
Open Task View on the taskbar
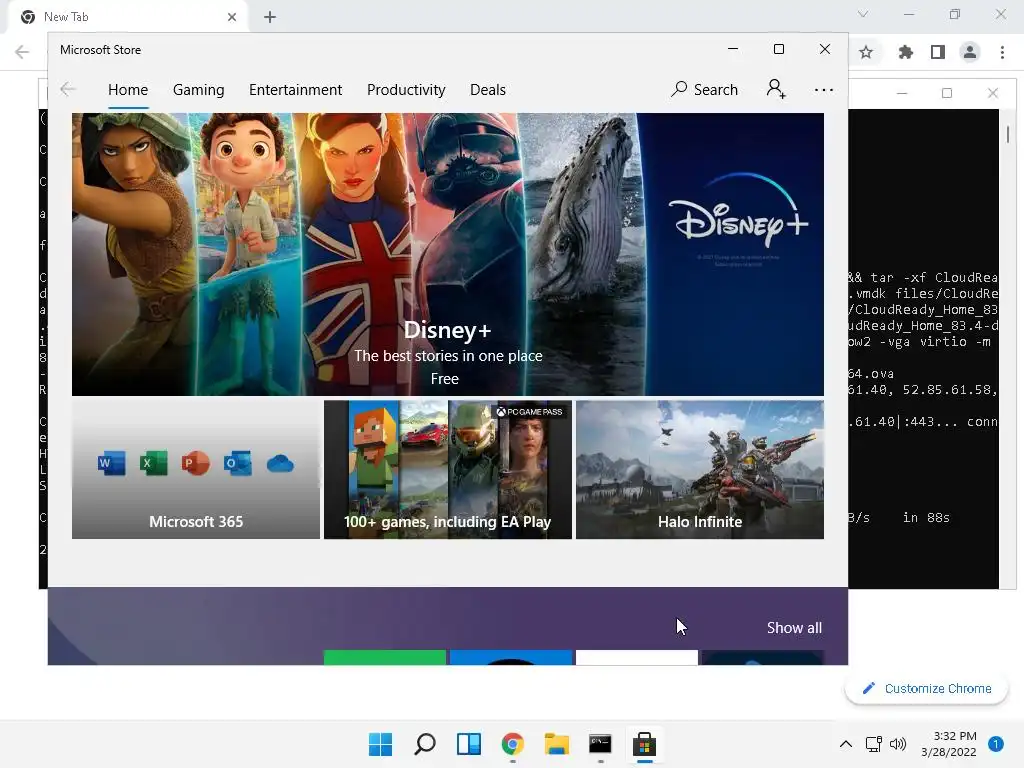click(469, 744)
